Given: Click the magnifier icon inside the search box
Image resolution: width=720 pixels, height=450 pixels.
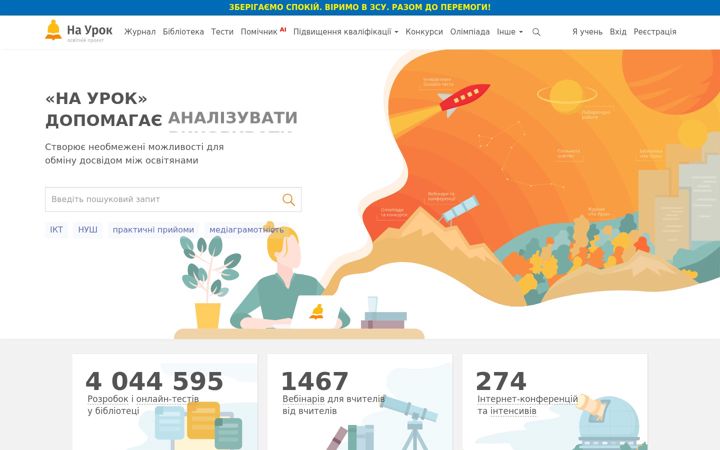Looking at the screenshot, I should pyautogui.click(x=288, y=199).
